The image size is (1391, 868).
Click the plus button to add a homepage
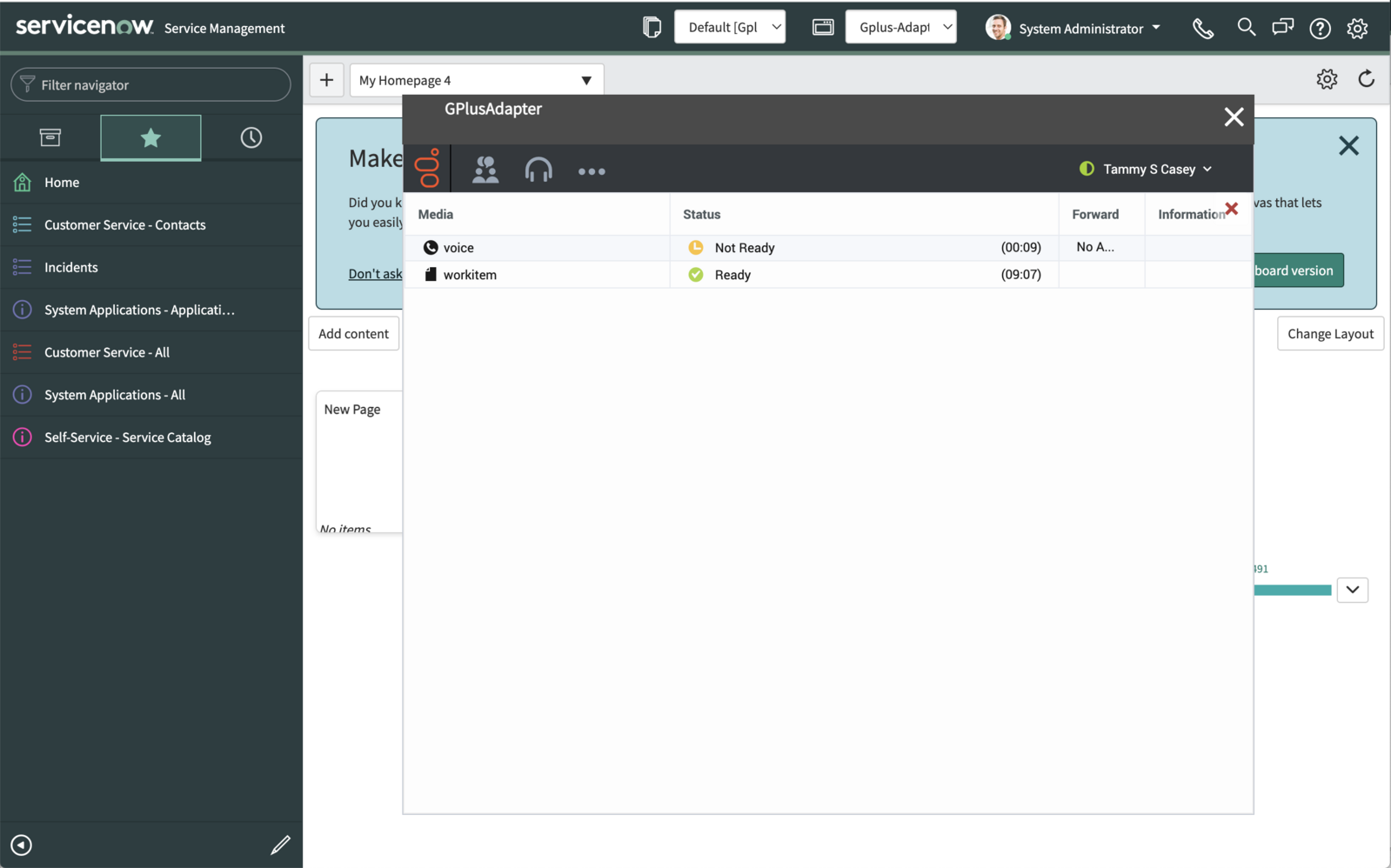click(326, 80)
